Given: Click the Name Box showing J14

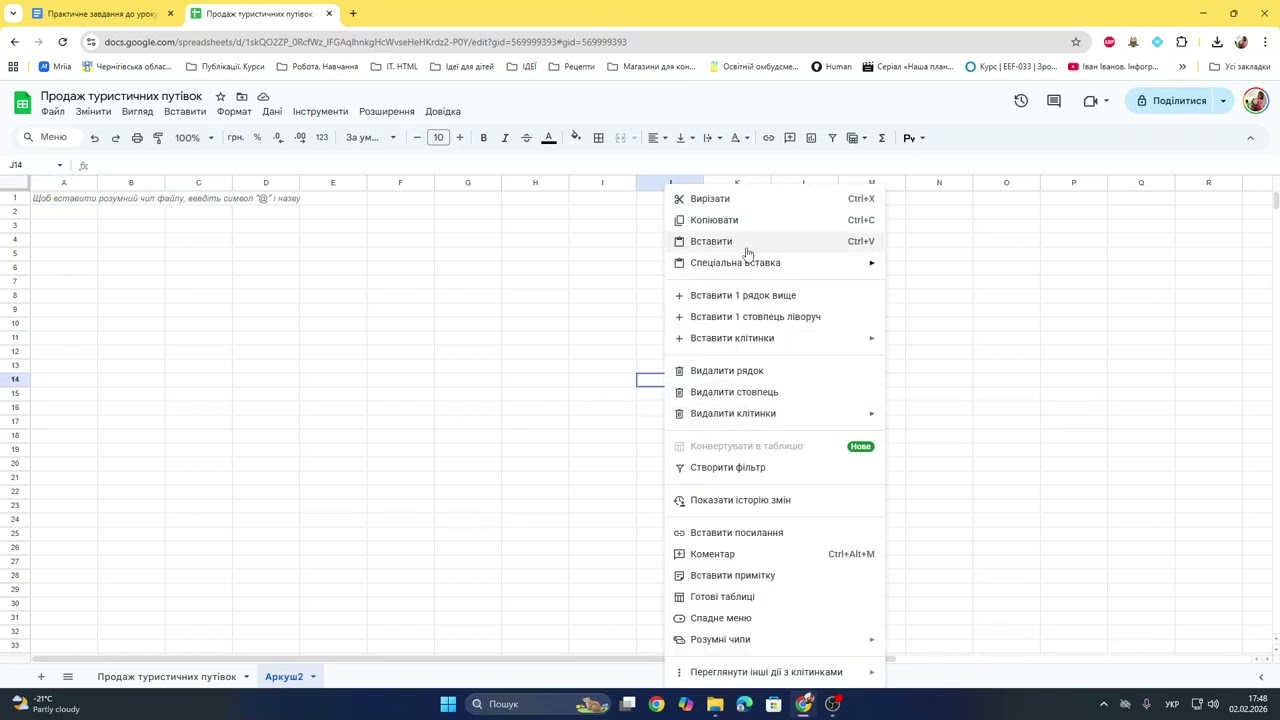Looking at the screenshot, I should (x=36, y=165).
